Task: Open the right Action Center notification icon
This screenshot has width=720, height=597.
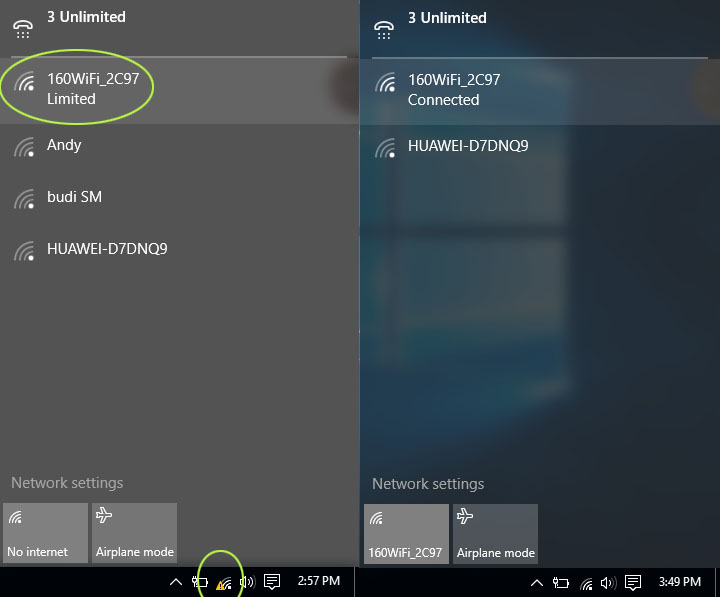Action: click(633, 583)
